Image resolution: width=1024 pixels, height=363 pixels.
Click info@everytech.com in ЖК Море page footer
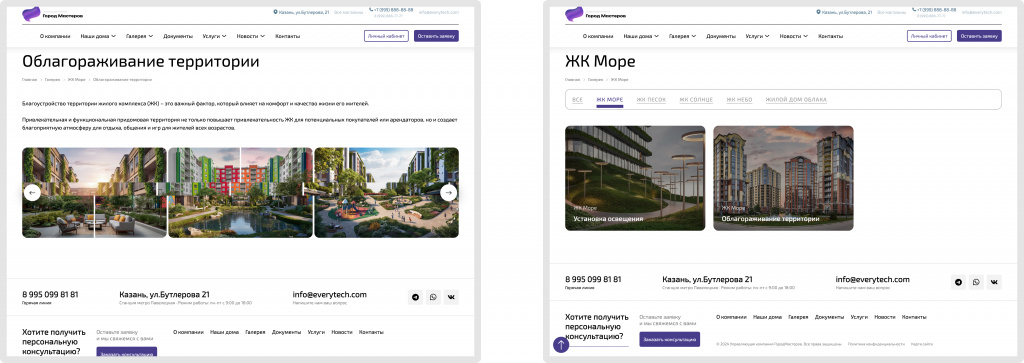point(872,279)
